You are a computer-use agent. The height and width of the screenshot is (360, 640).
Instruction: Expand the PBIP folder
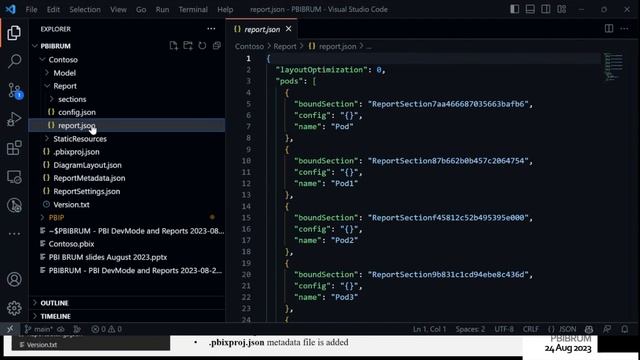pos(56,218)
